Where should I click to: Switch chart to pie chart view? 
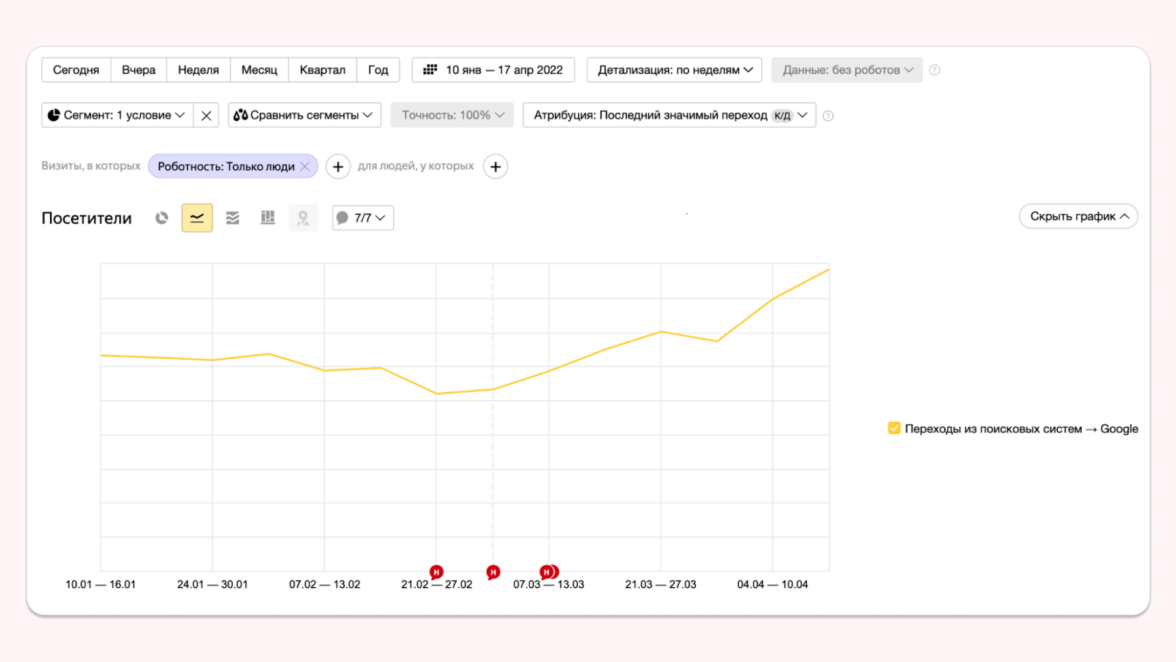[x=162, y=218]
